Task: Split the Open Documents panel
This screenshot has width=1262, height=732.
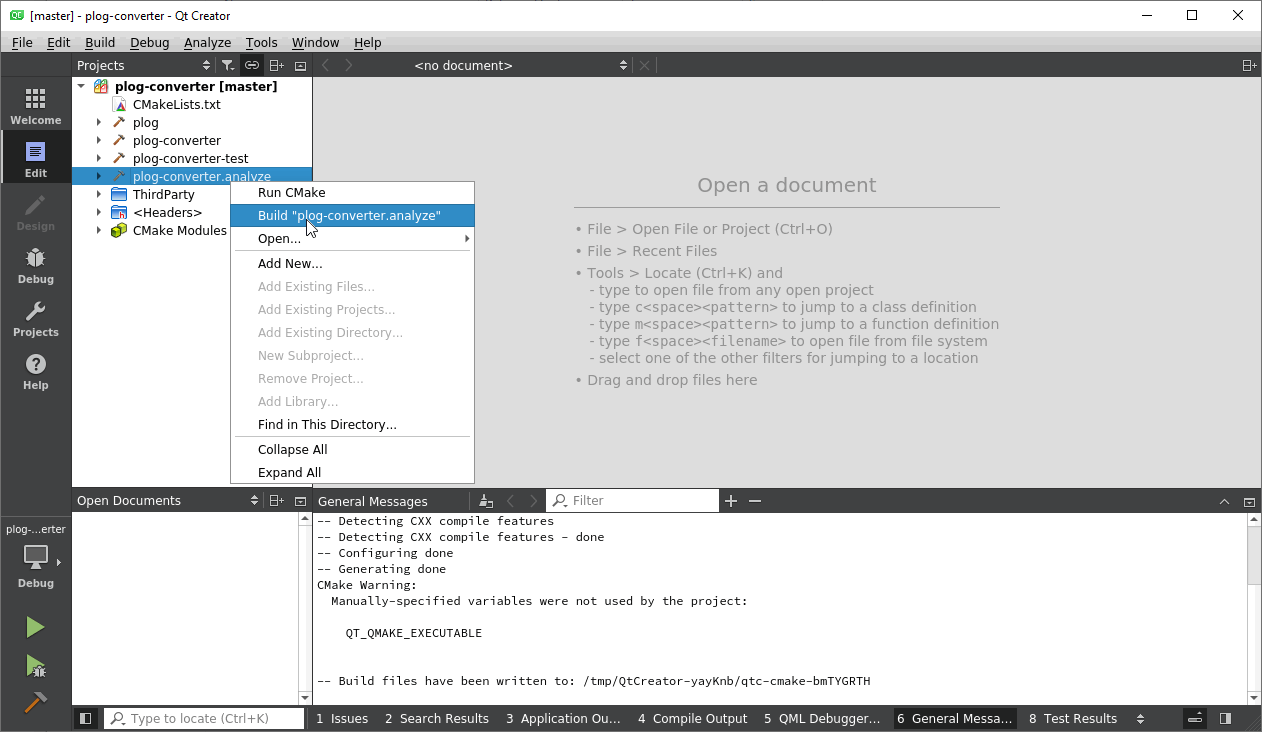Action: (277, 500)
